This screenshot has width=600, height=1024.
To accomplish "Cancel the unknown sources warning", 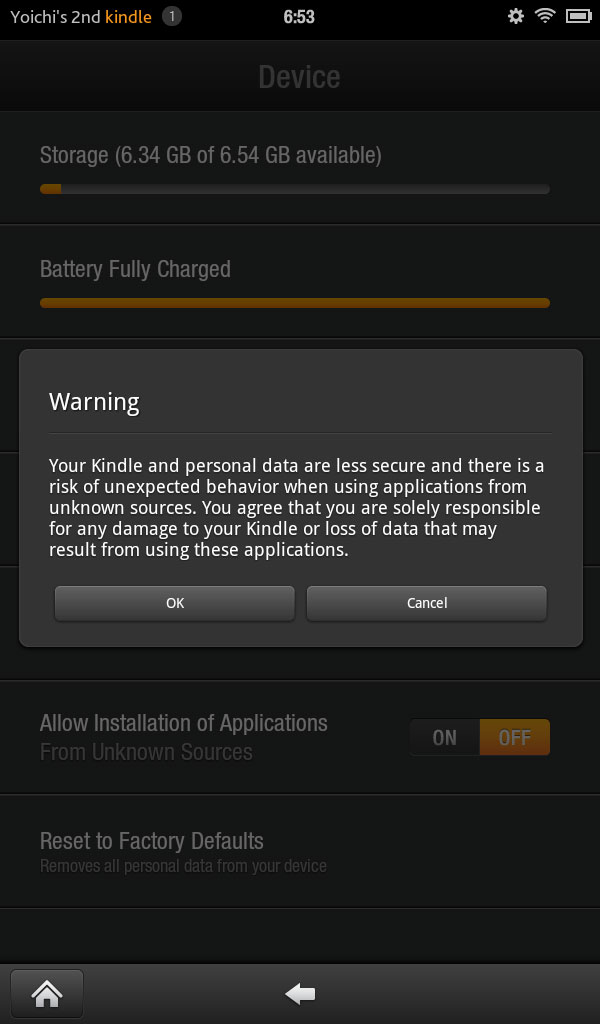I will pos(426,603).
